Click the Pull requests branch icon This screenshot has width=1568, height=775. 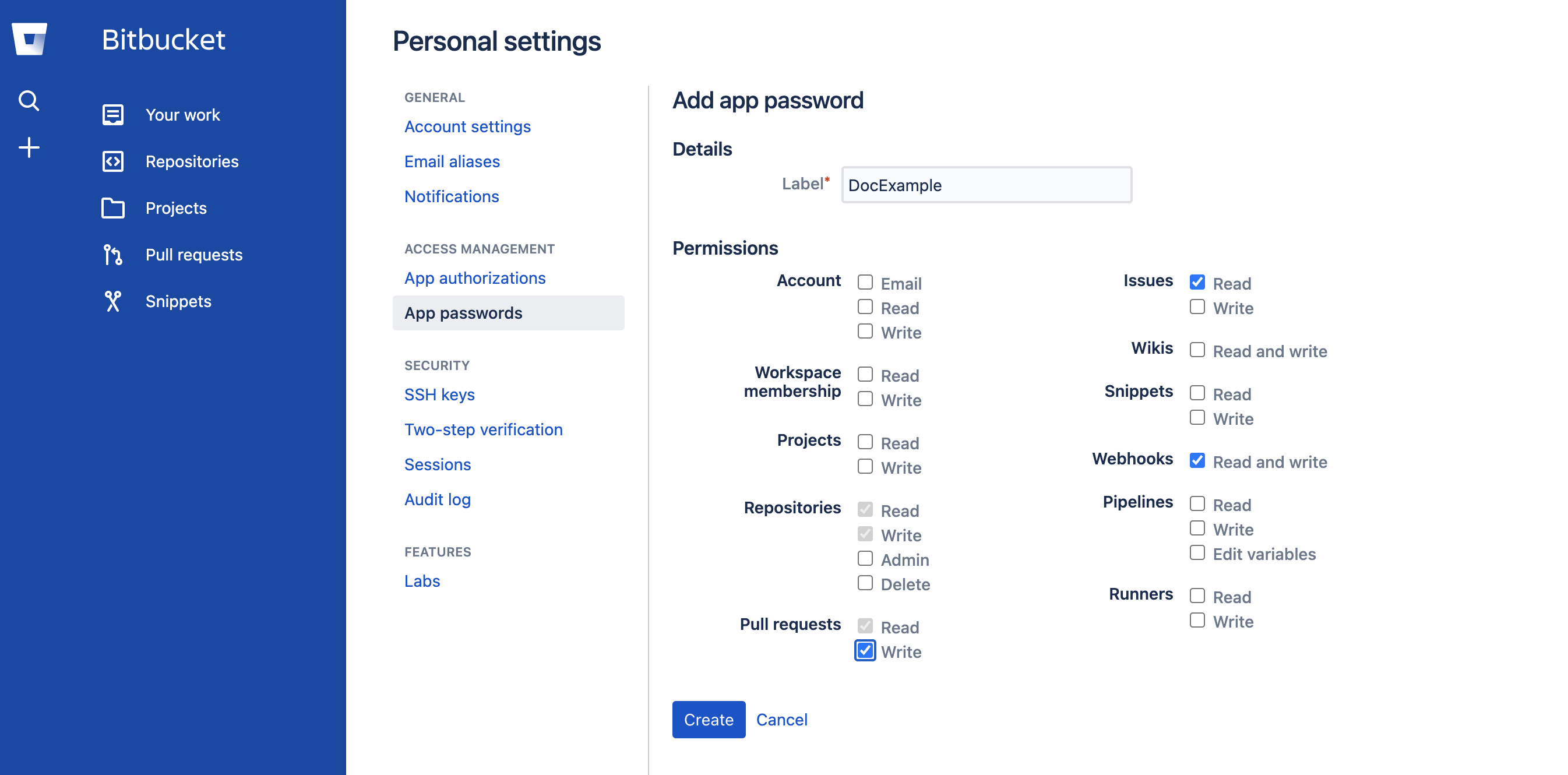click(112, 255)
